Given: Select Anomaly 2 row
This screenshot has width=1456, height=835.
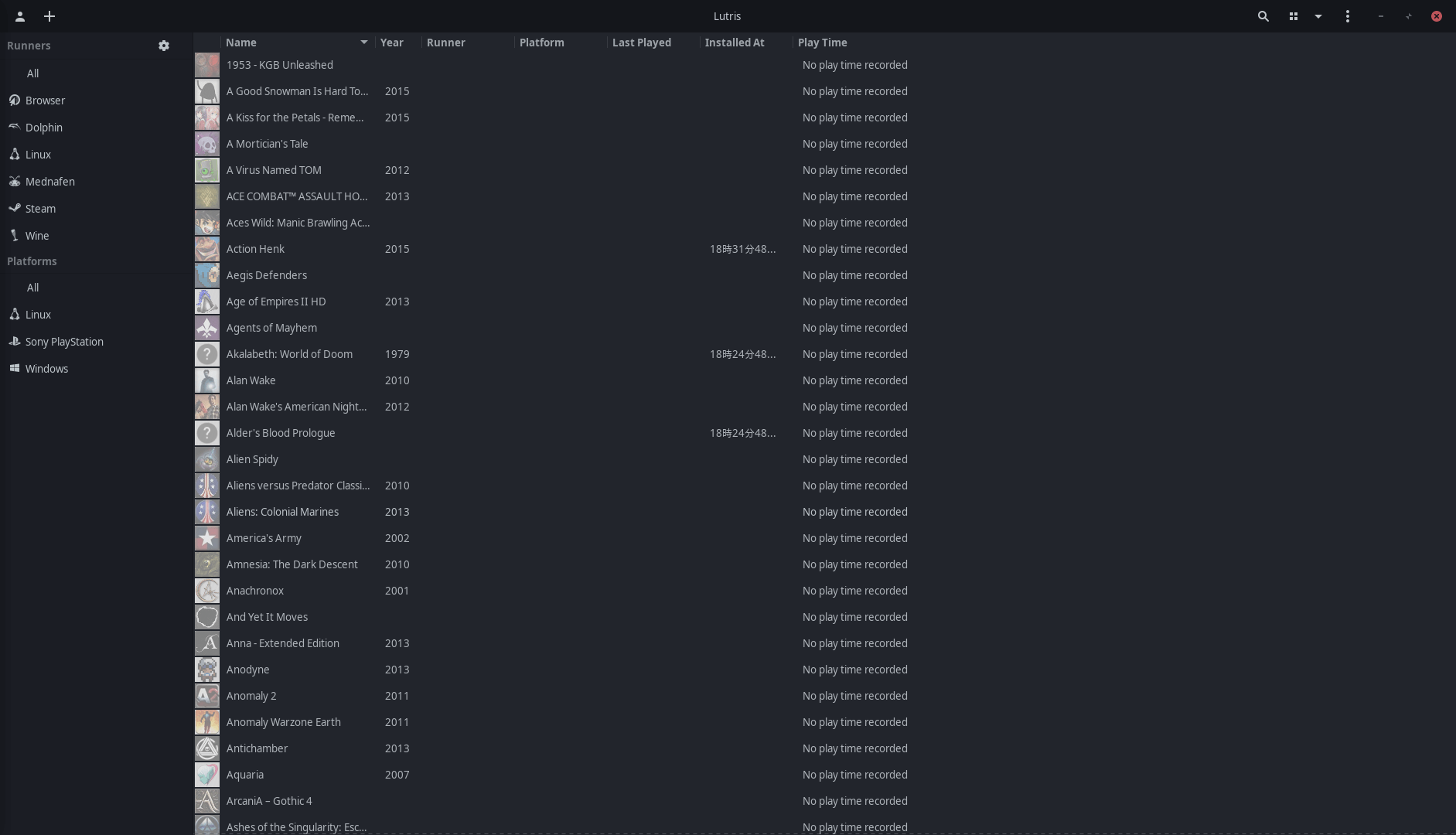Looking at the screenshot, I should [824, 696].
